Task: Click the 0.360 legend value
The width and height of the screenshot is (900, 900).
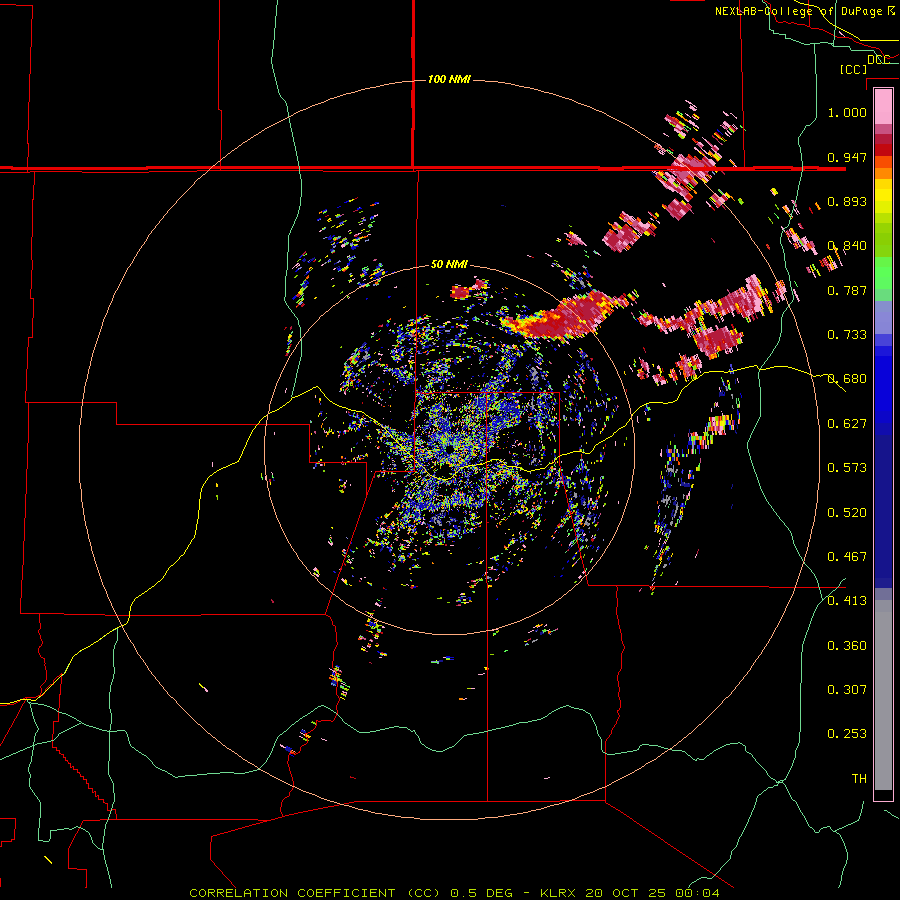Action: (x=847, y=646)
